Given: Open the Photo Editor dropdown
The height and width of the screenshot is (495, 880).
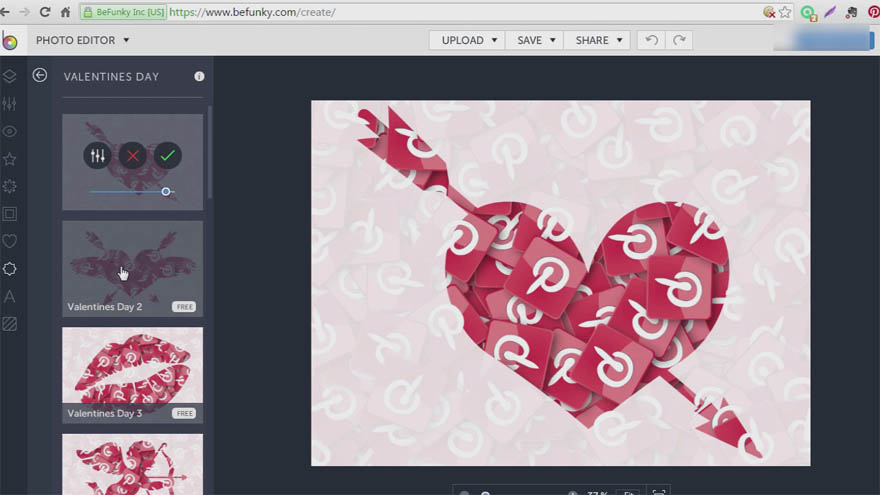Looking at the screenshot, I should click(x=82, y=40).
